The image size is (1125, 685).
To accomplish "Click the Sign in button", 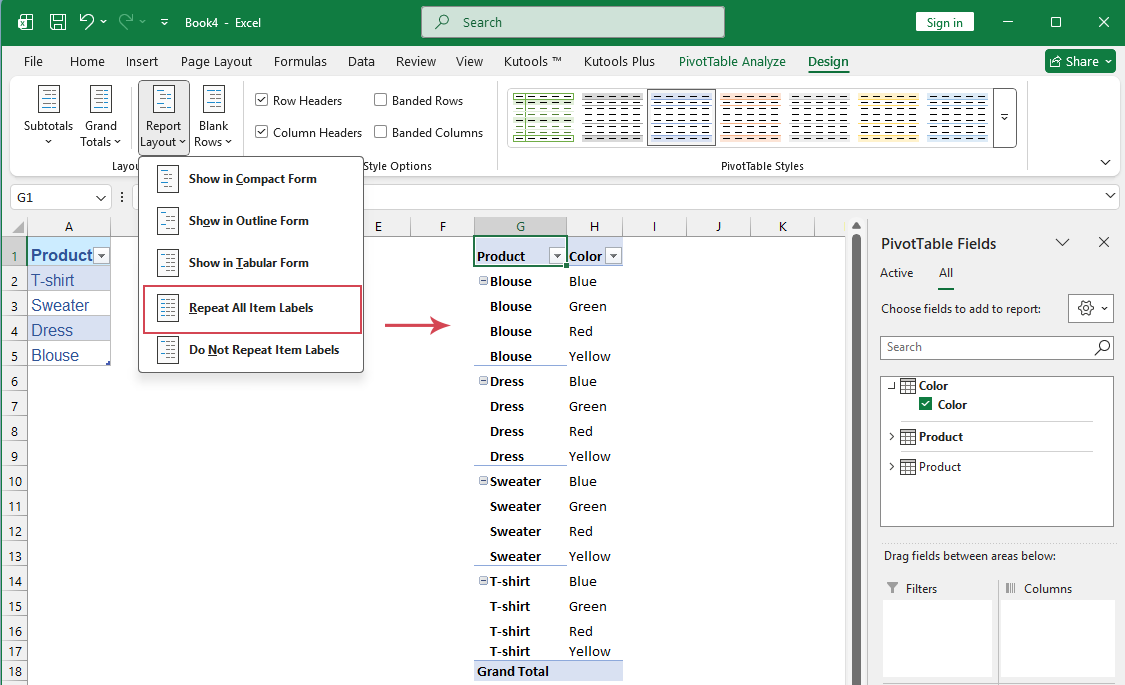I will tap(944, 21).
